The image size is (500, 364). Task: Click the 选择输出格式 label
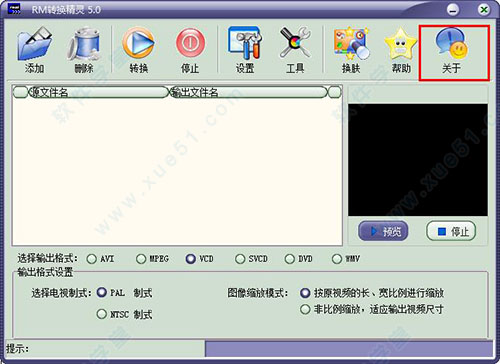tap(47, 259)
